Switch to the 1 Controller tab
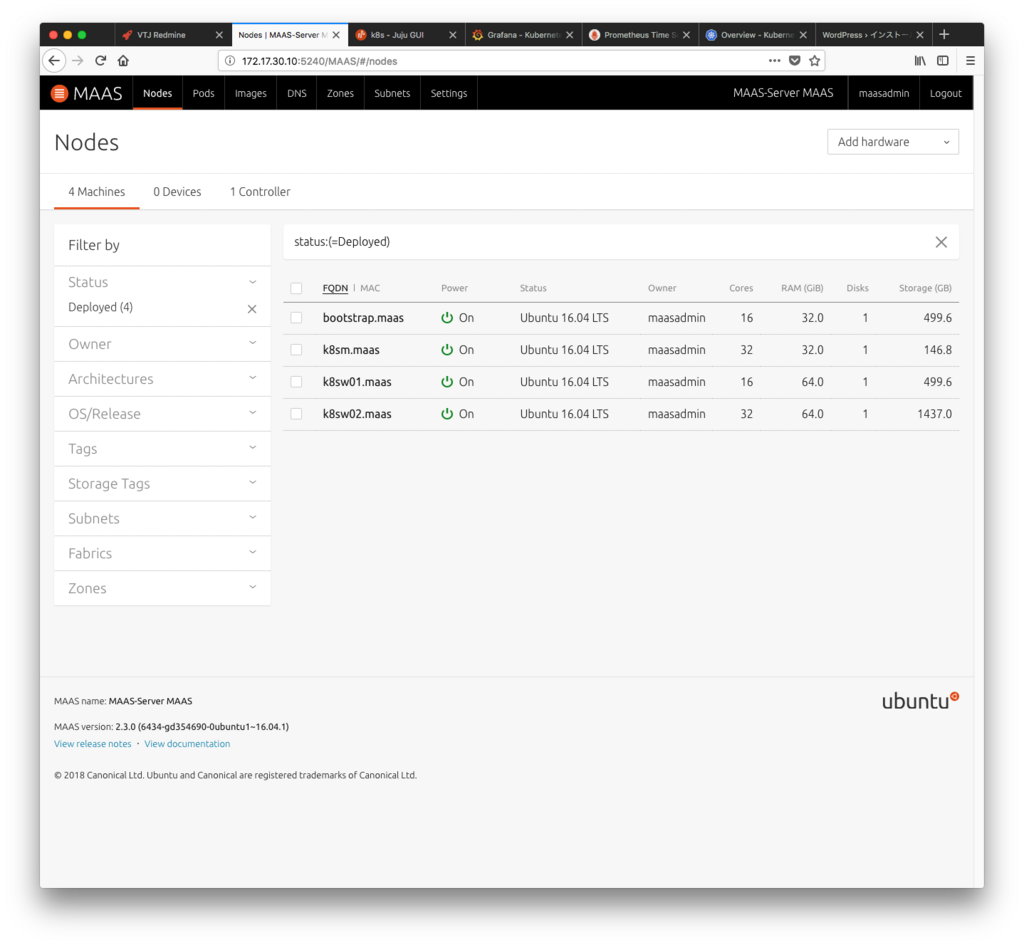The image size is (1024, 945). click(x=260, y=192)
